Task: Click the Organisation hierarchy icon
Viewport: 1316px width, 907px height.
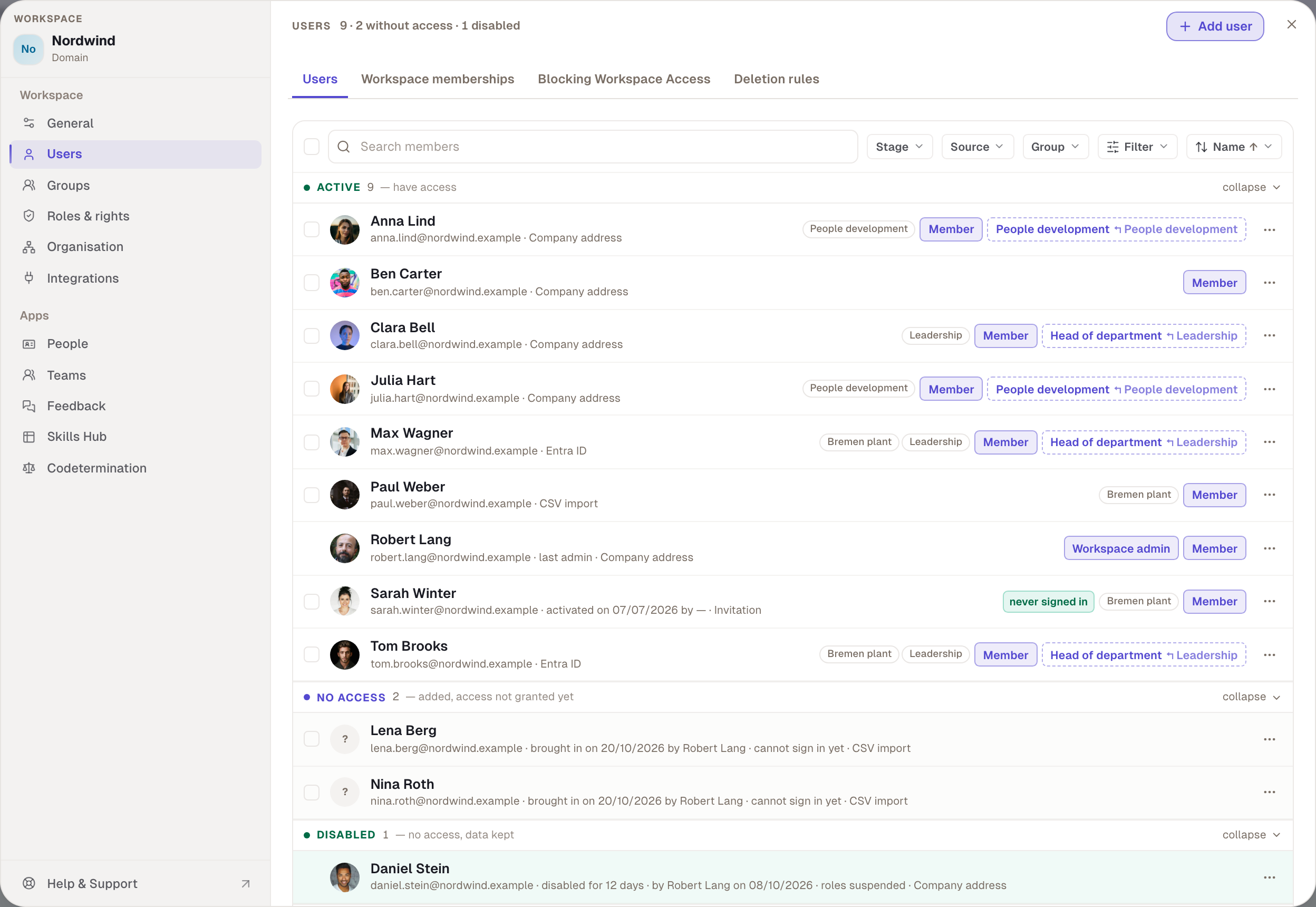Action: [29, 247]
